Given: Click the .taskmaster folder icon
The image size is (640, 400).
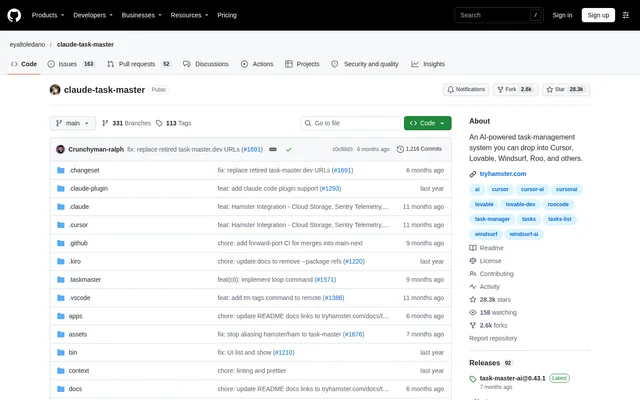Looking at the screenshot, I should click(x=61, y=280).
